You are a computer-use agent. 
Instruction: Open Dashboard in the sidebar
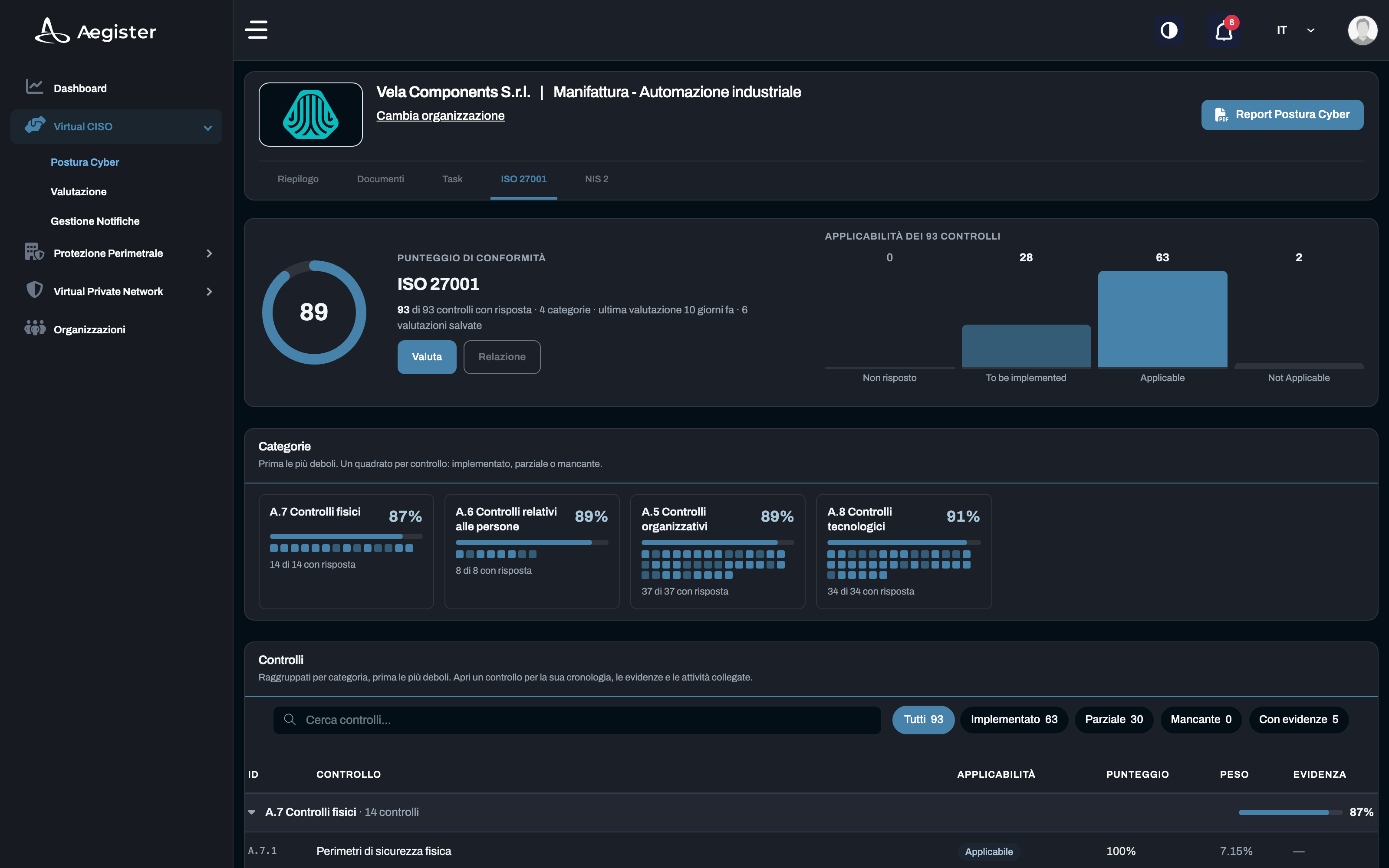(x=80, y=89)
